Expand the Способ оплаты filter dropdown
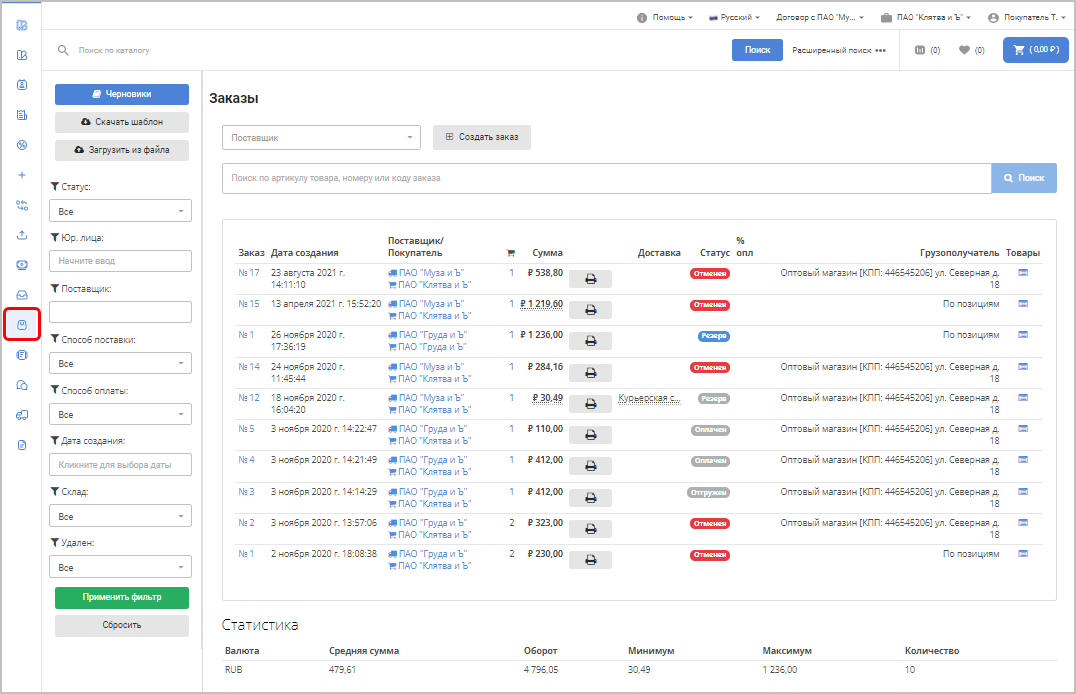This screenshot has width=1076, height=694. 120,415
